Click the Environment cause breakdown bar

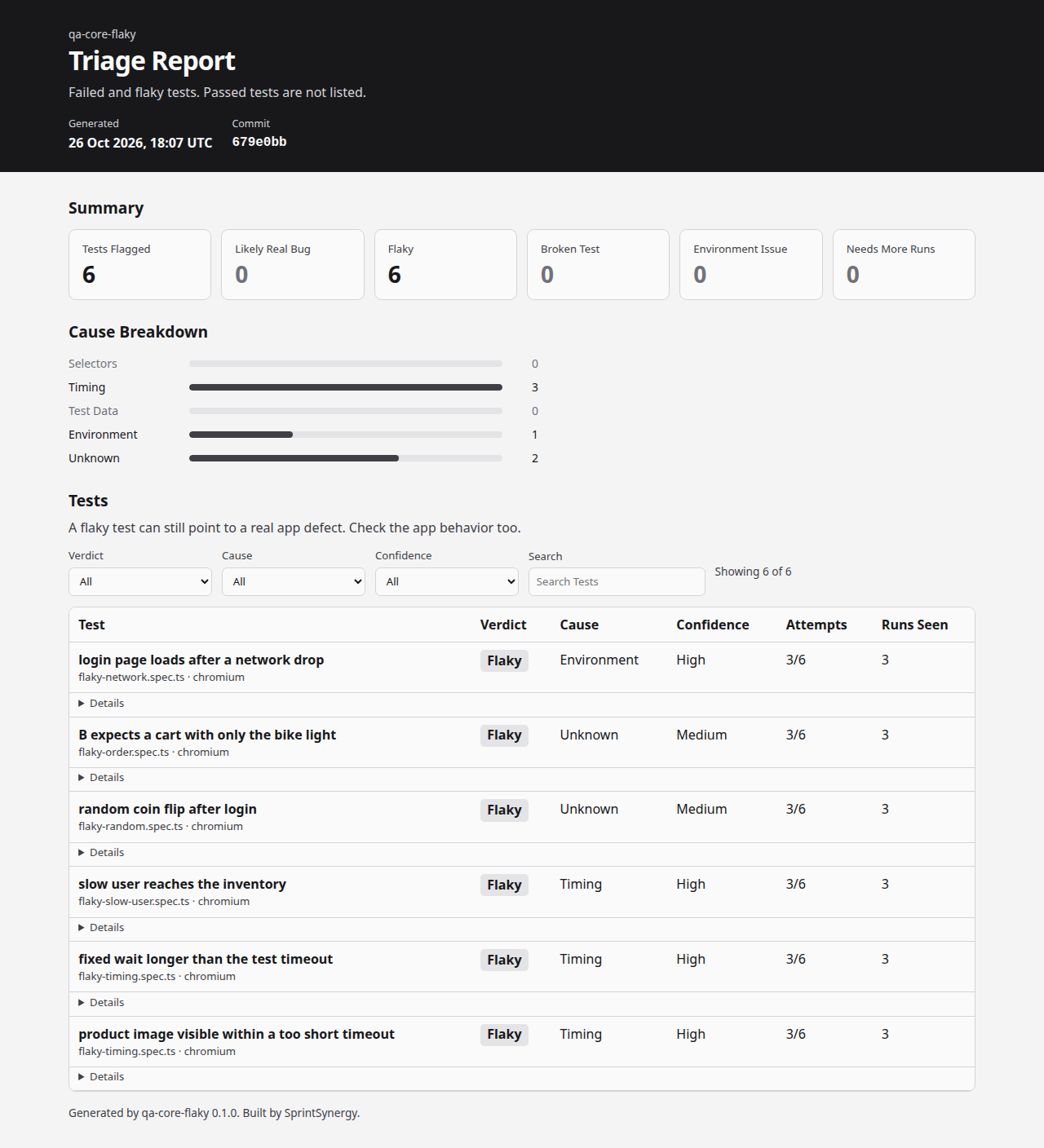[x=346, y=435]
